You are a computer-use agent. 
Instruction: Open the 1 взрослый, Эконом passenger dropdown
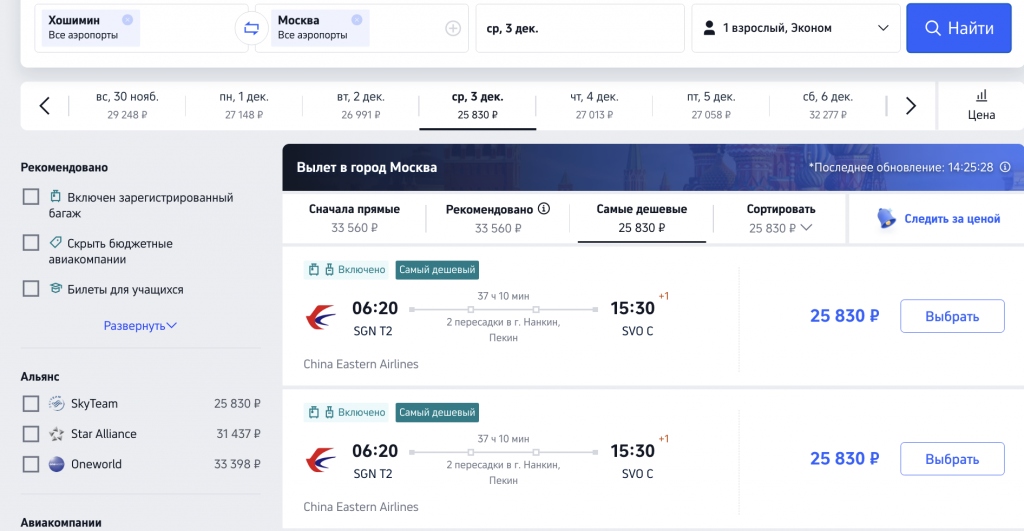click(x=795, y=28)
